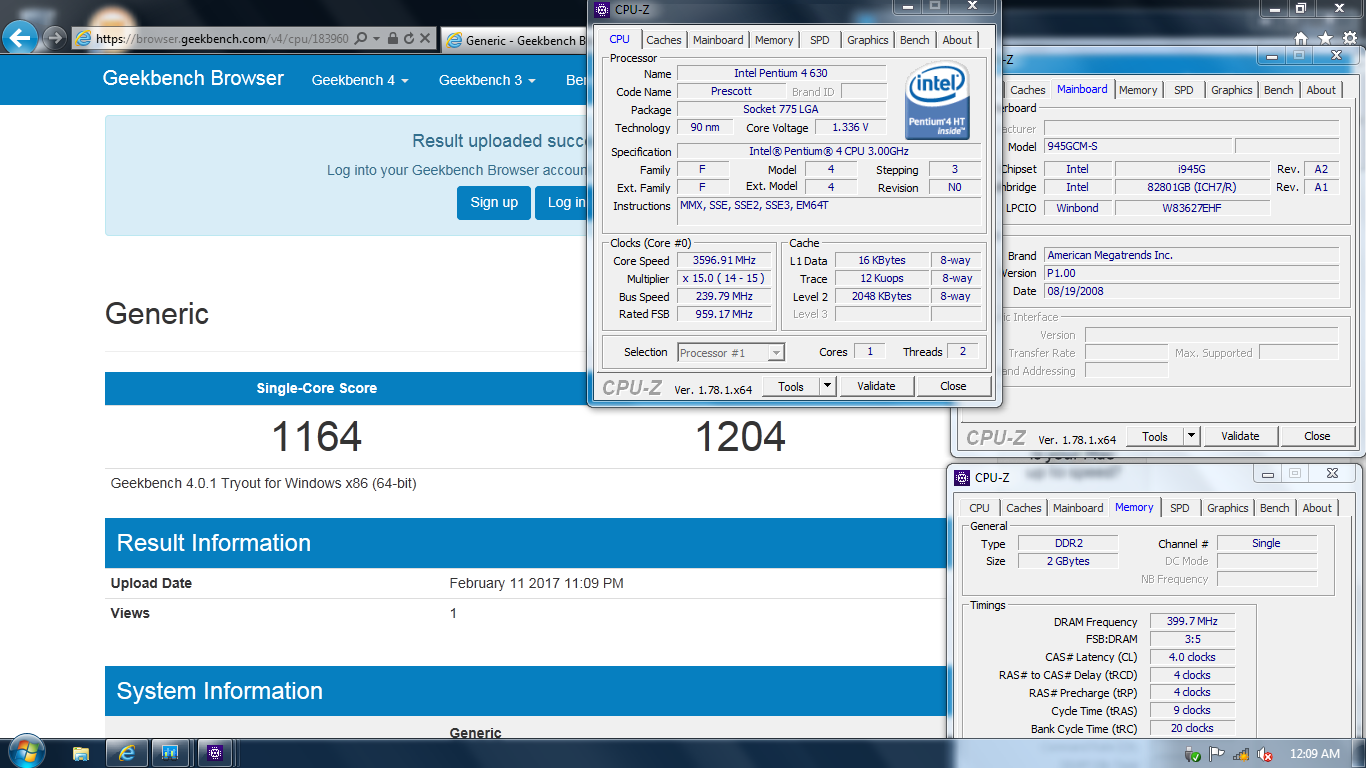The height and width of the screenshot is (768, 1366).
Task: Refresh the page with the reload icon
Action: coord(409,38)
